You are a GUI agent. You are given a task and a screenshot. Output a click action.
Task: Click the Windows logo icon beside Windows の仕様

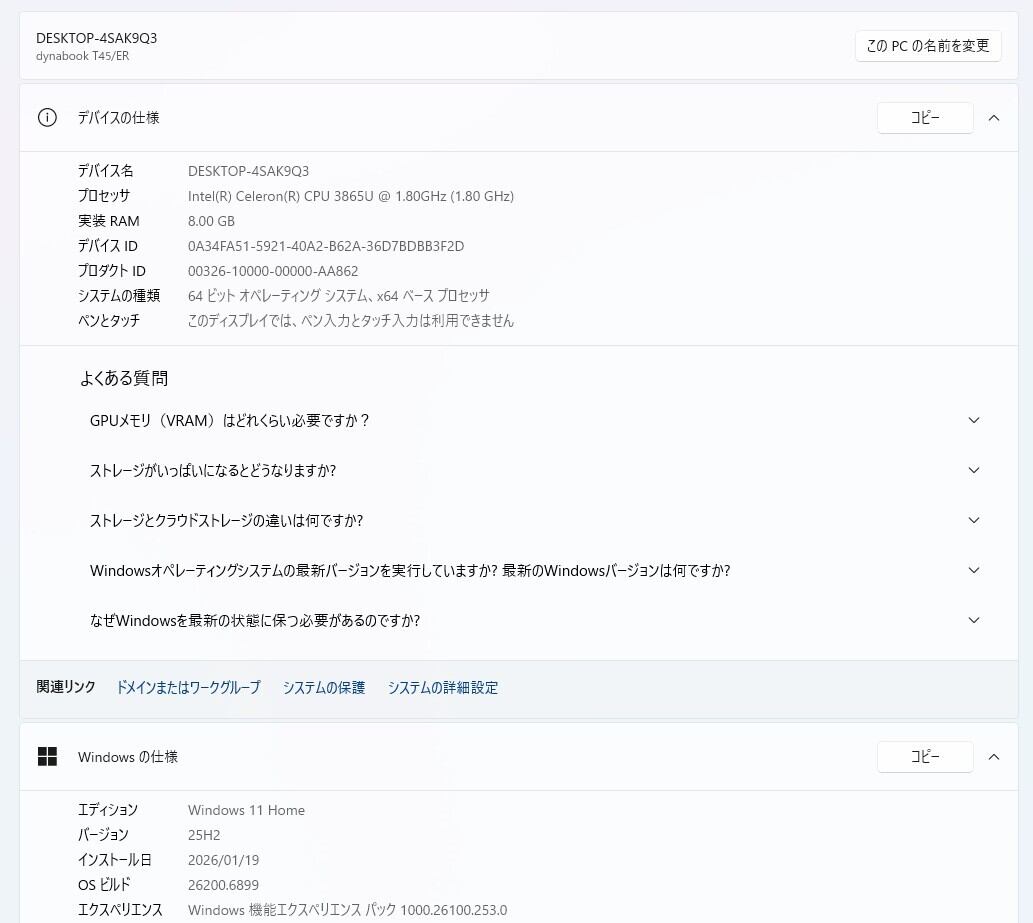point(47,757)
